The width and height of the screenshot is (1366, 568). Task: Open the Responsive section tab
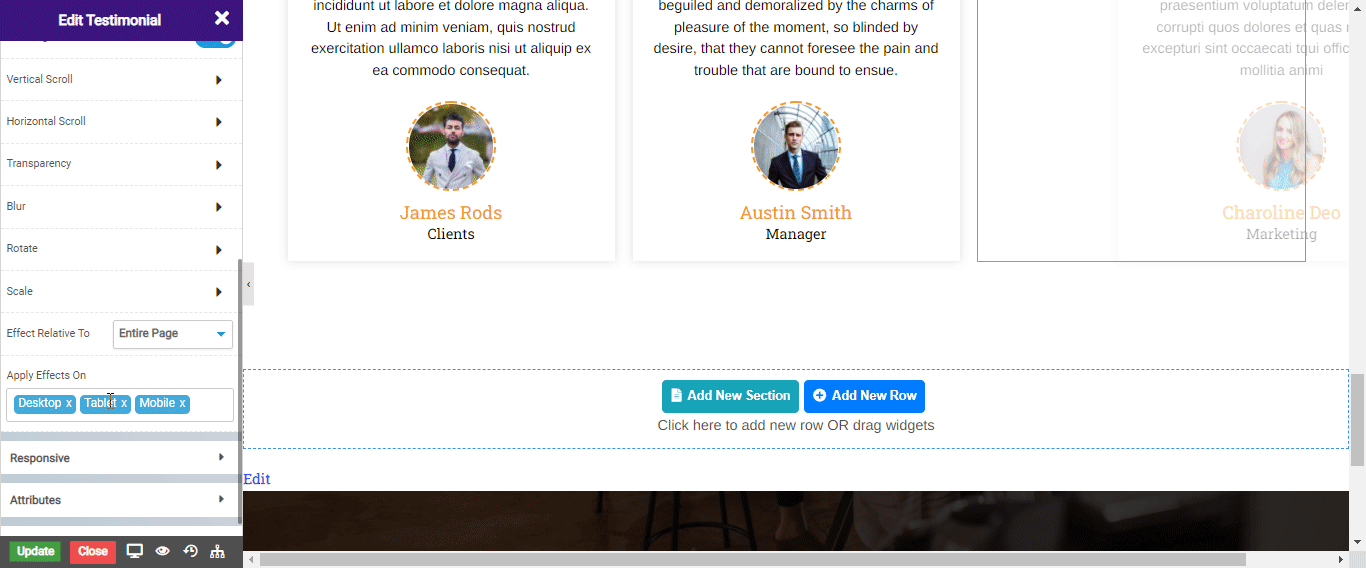(x=120, y=458)
